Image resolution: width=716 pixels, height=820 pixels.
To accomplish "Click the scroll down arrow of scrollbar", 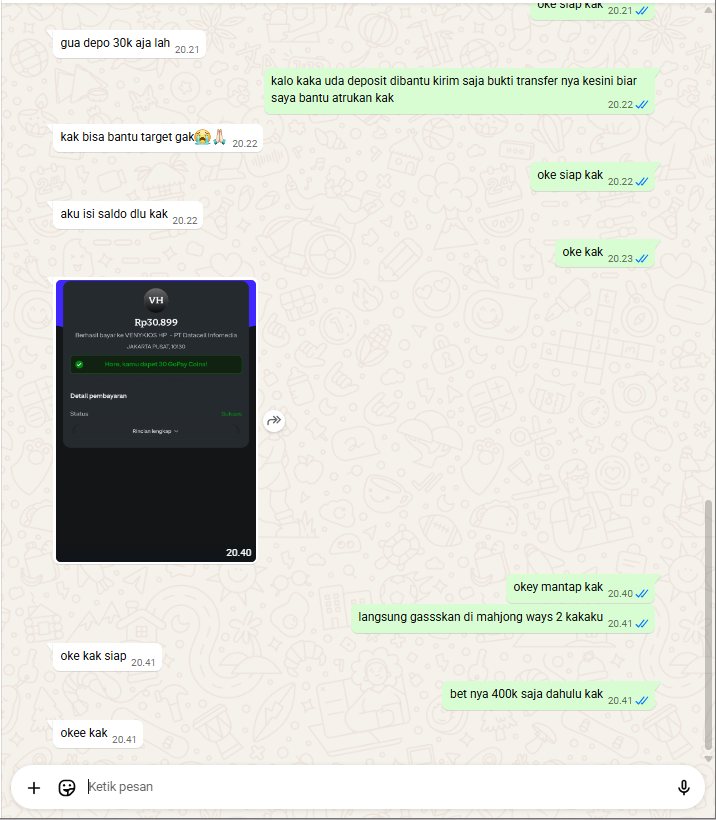I will 709,758.
